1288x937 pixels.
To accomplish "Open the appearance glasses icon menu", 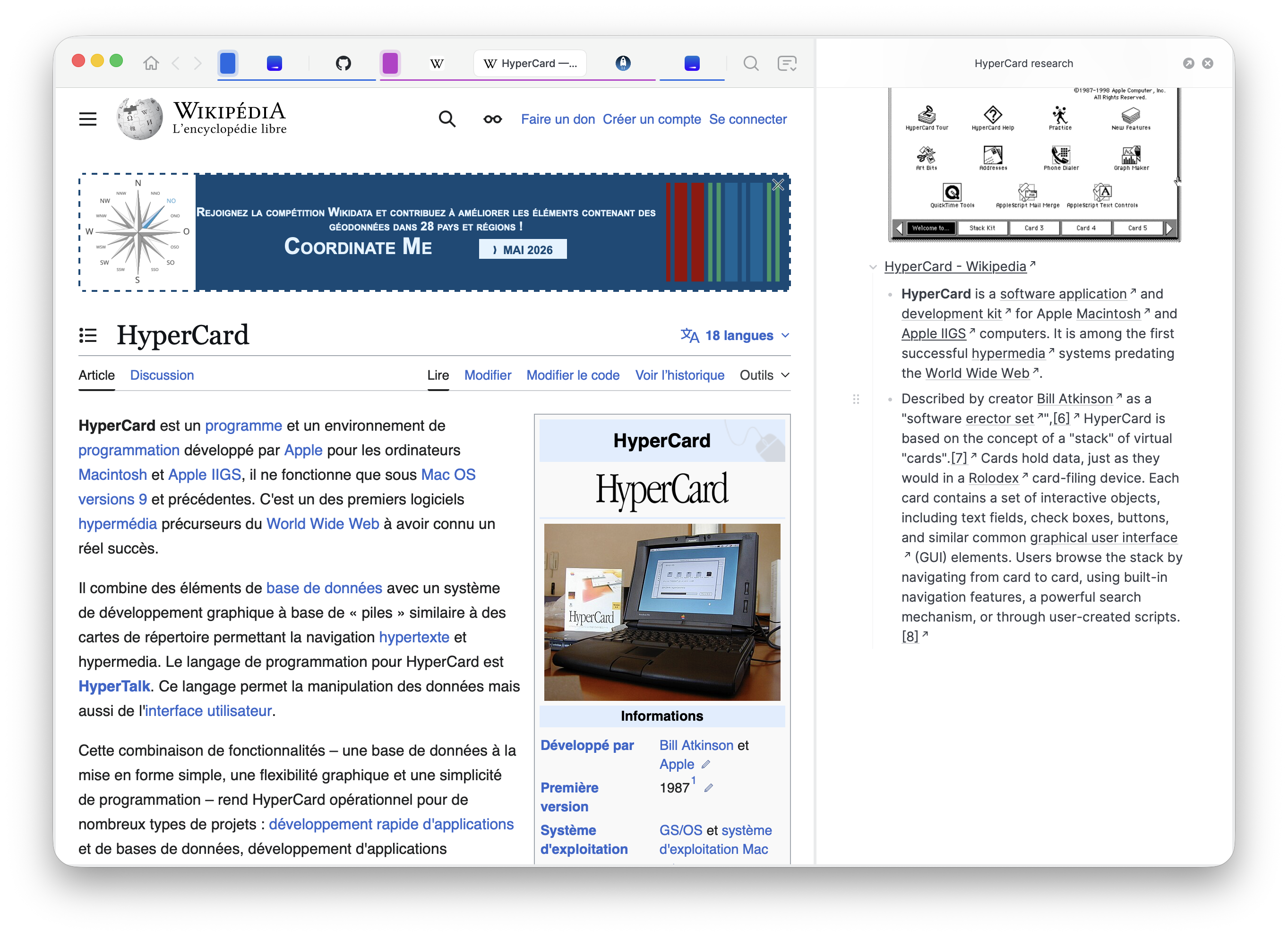I will pyautogui.click(x=492, y=119).
